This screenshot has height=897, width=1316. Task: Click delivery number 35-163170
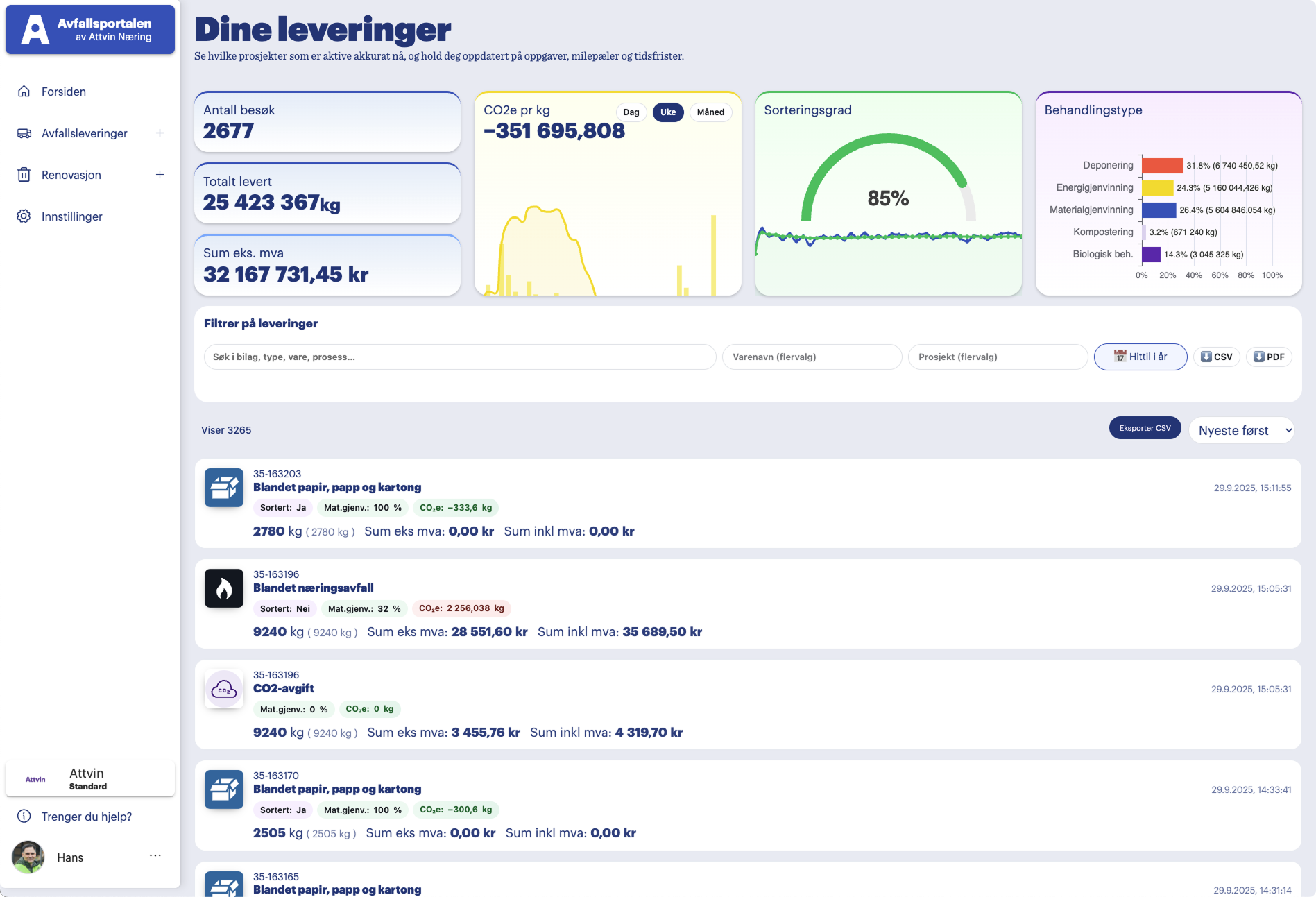coord(276,776)
